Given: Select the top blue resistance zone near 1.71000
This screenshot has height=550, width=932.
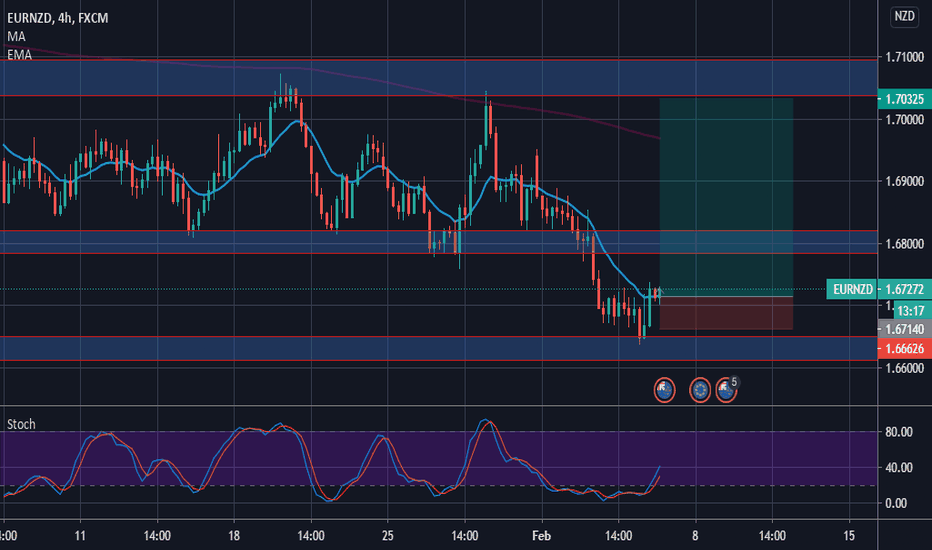Looking at the screenshot, I should [439, 78].
